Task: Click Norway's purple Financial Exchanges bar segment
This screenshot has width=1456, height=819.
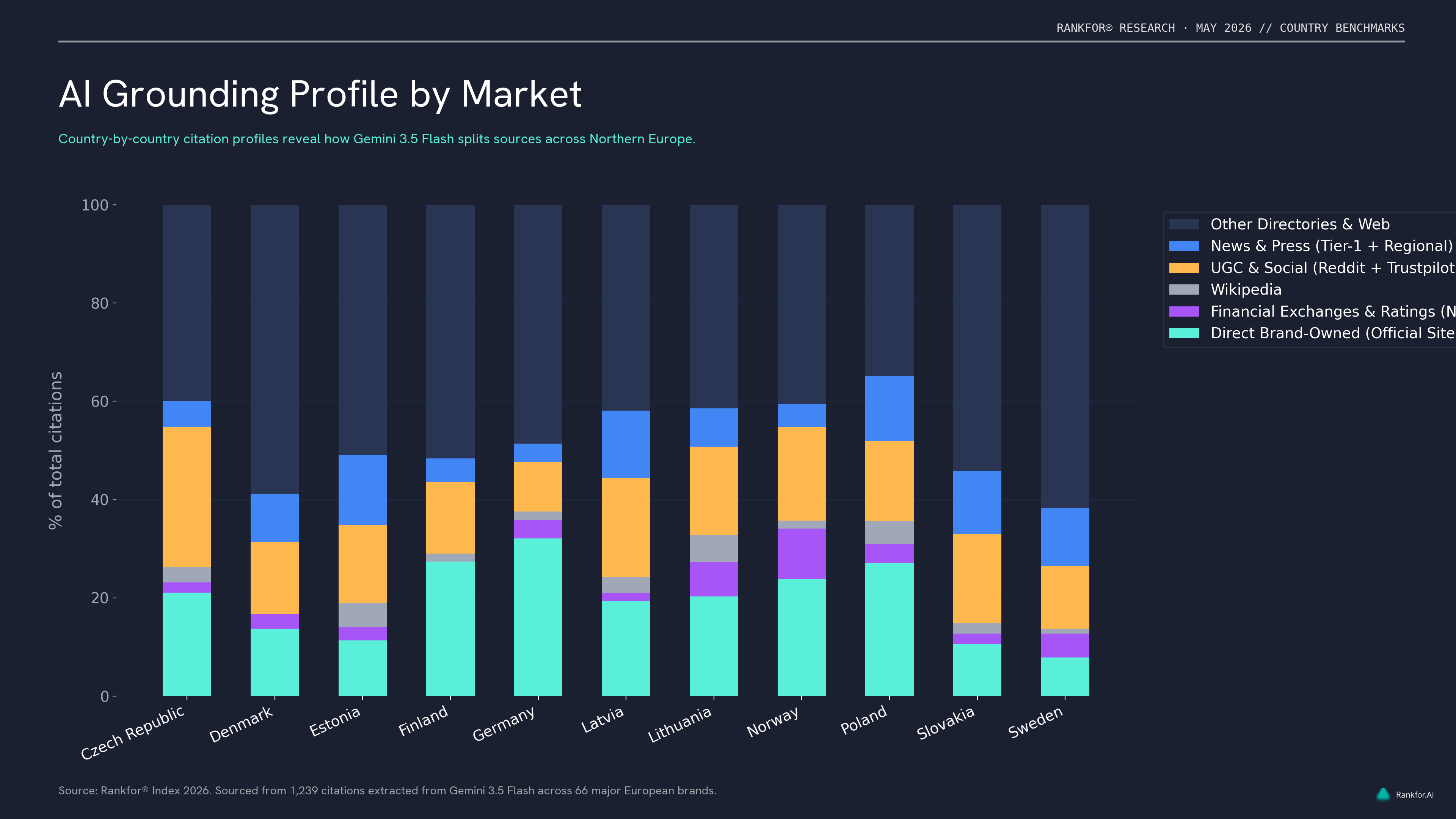Action: pyautogui.click(x=802, y=554)
